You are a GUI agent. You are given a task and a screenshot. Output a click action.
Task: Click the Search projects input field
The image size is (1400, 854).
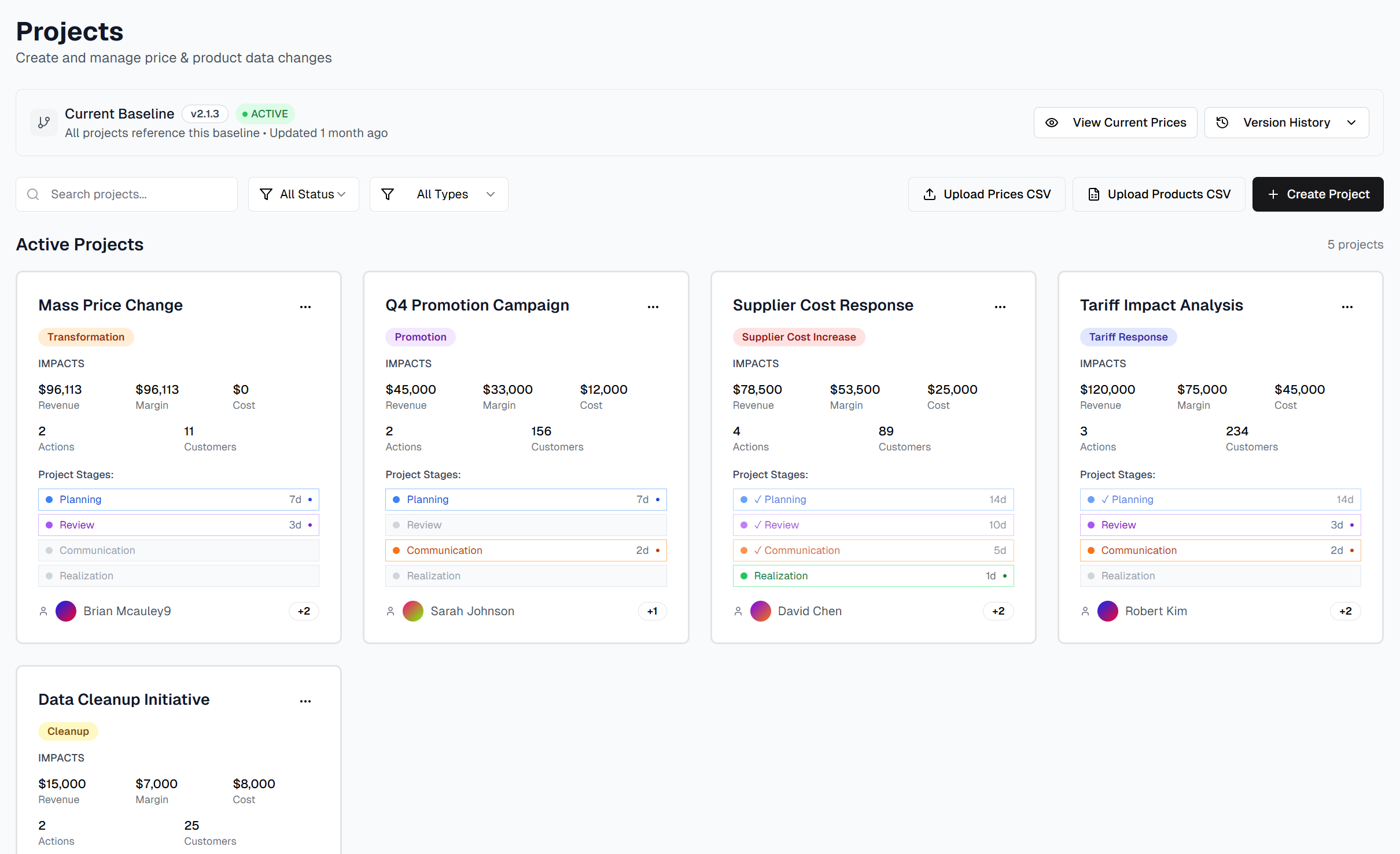point(127,194)
